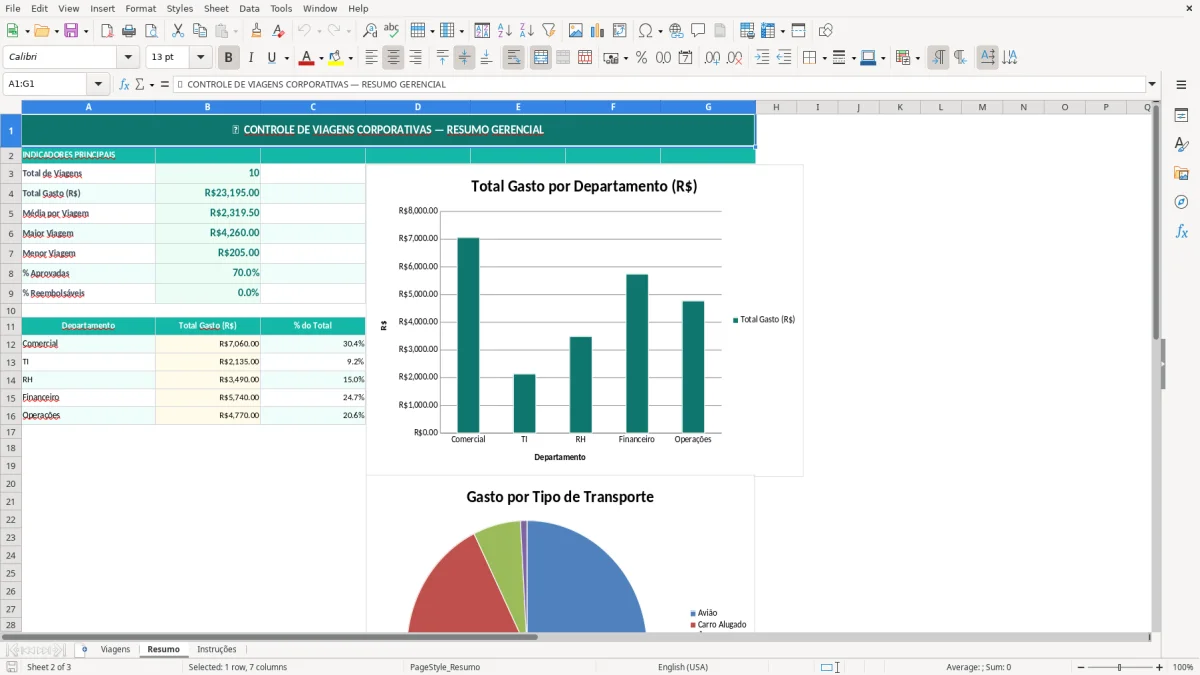This screenshot has width=1200, height=675.
Task: Open Find & Replace magnifier icon
Action: pos(369,31)
